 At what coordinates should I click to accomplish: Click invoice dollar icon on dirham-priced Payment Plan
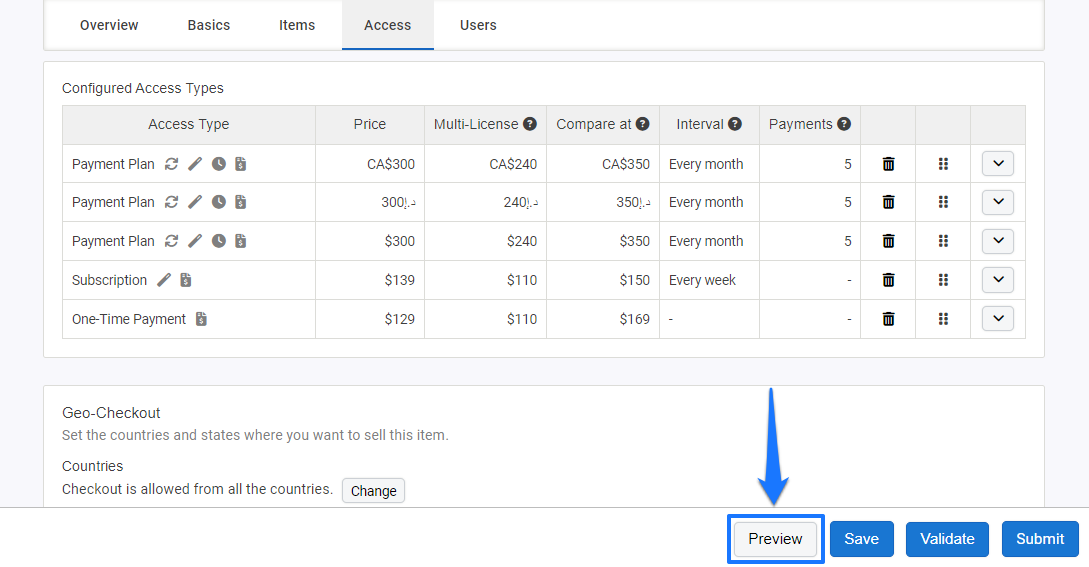(241, 202)
